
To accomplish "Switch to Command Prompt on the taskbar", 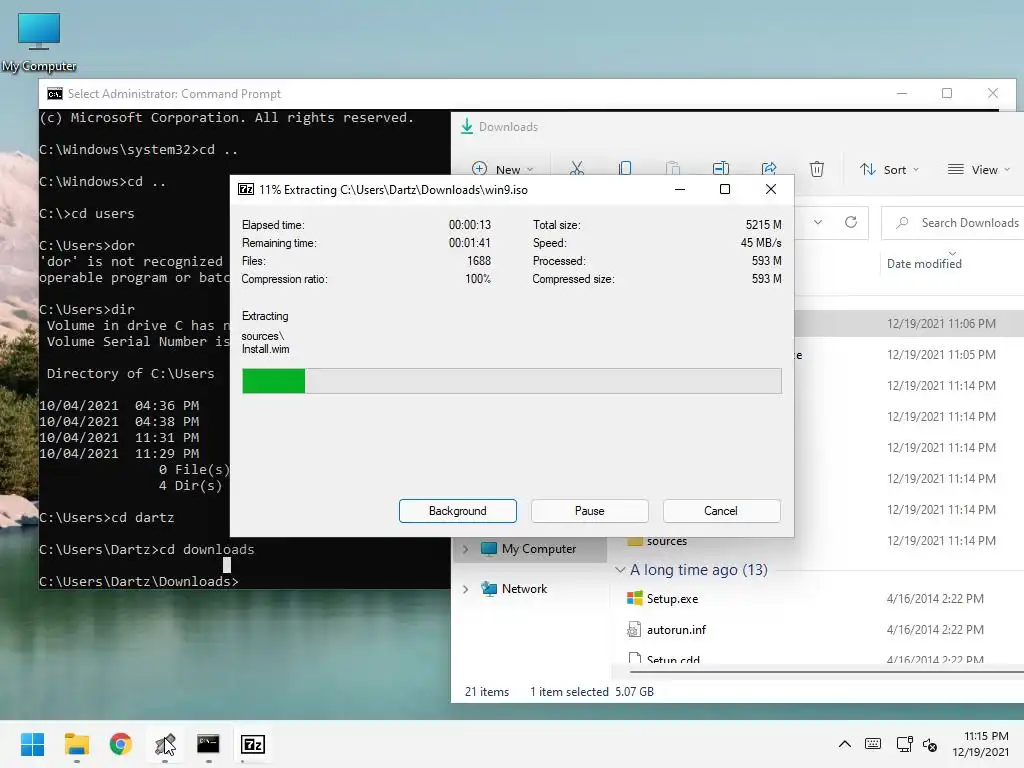I will (x=208, y=744).
